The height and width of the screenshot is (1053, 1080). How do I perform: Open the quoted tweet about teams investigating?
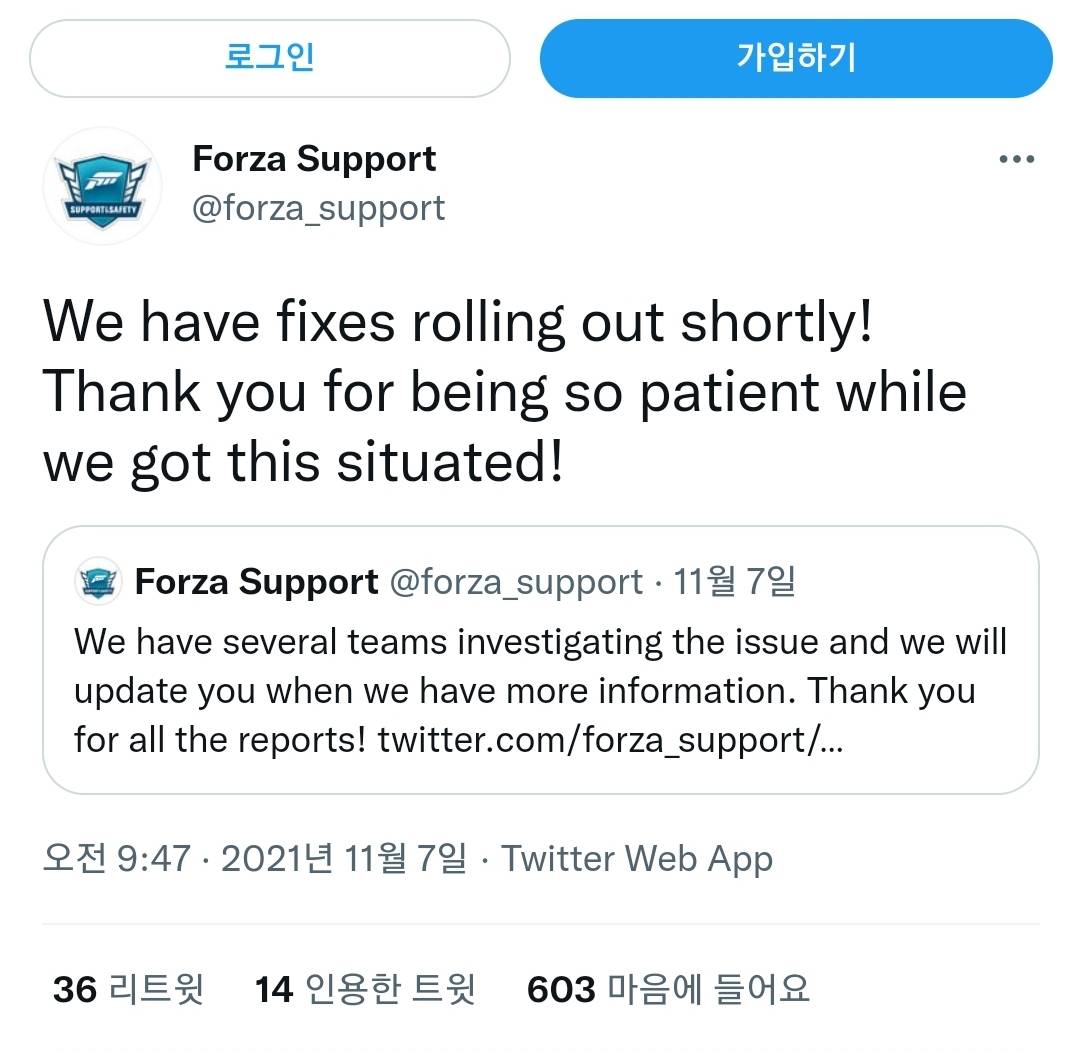pos(540,665)
